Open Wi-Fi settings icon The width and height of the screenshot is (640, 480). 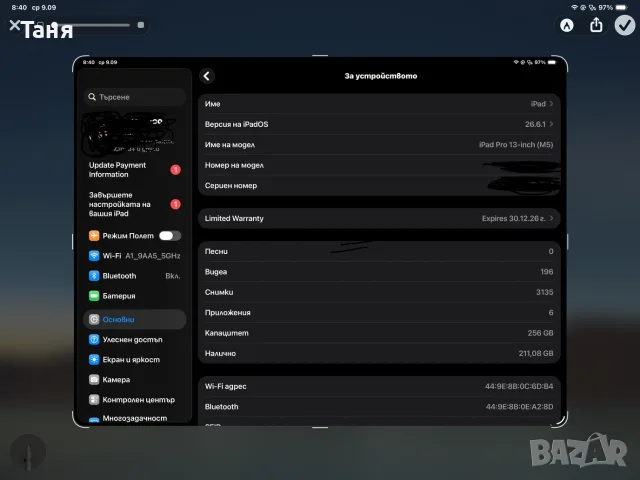tap(94, 256)
